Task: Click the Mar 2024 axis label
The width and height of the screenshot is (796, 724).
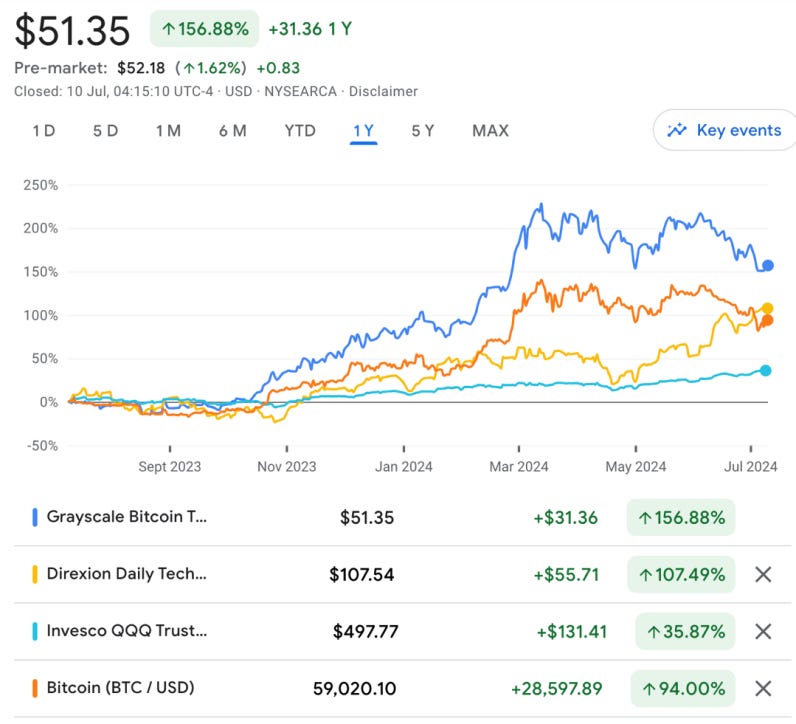Action: point(519,467)
